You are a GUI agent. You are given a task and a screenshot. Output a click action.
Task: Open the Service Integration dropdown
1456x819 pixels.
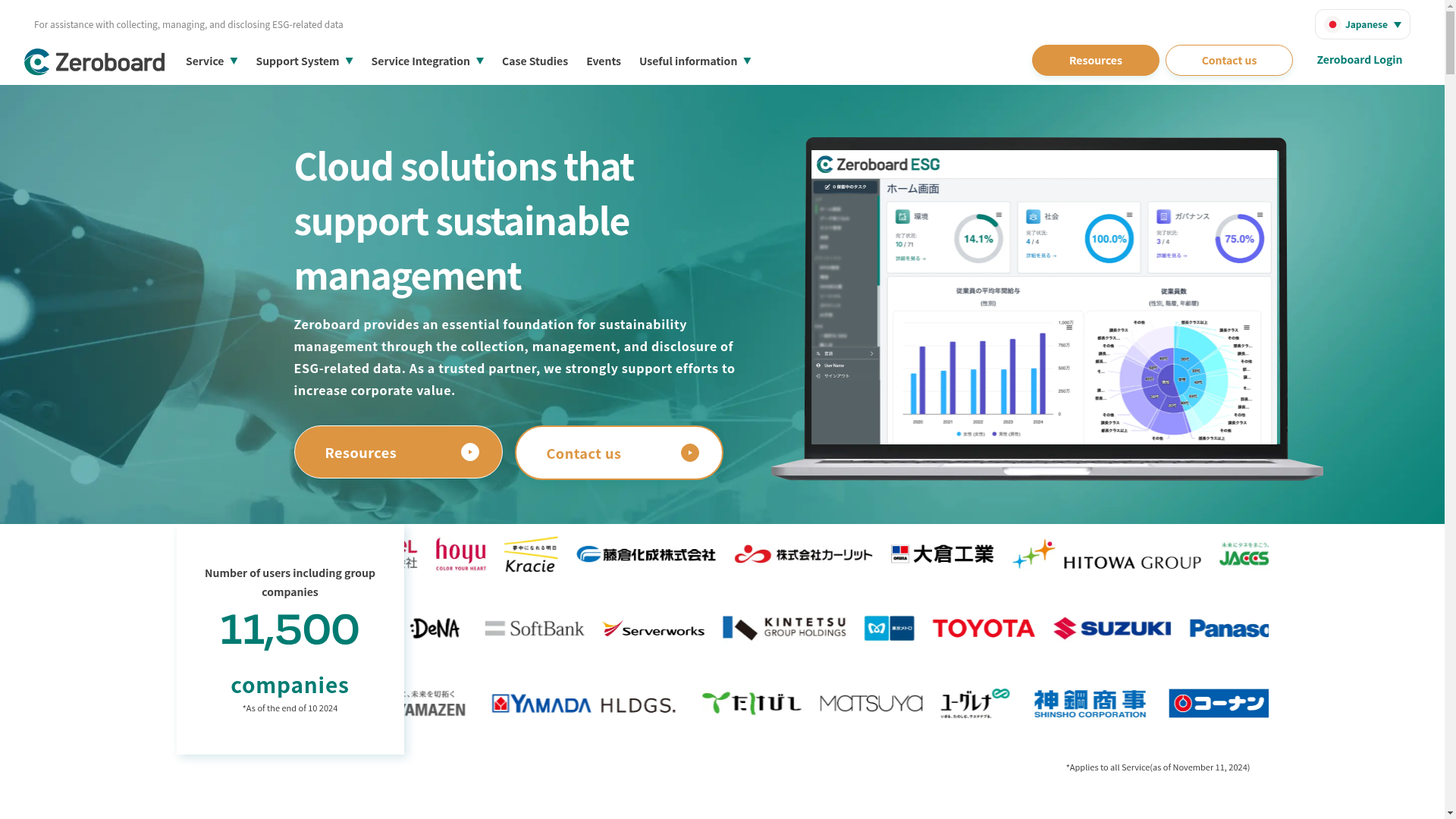click(x=427, y=61)
